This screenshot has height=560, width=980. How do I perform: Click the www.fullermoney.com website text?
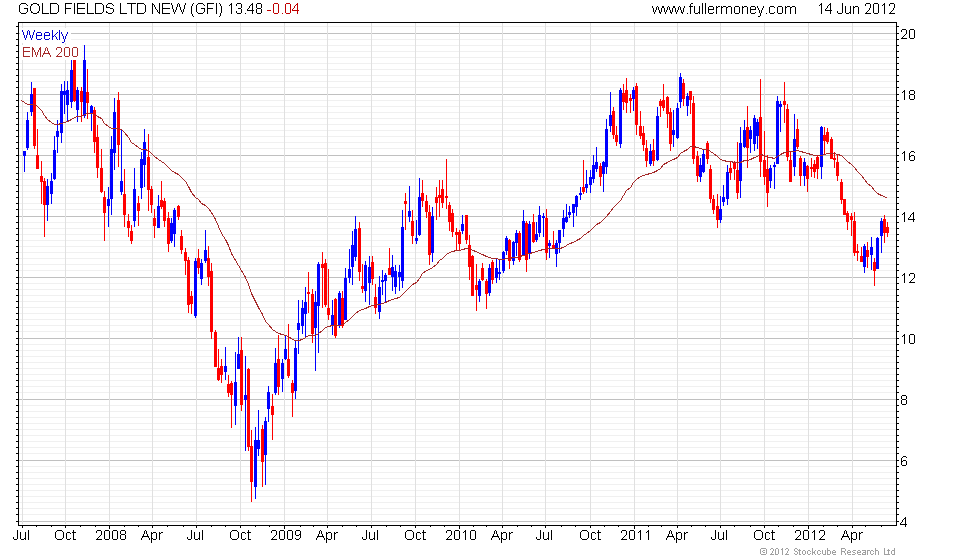(724, 9)
